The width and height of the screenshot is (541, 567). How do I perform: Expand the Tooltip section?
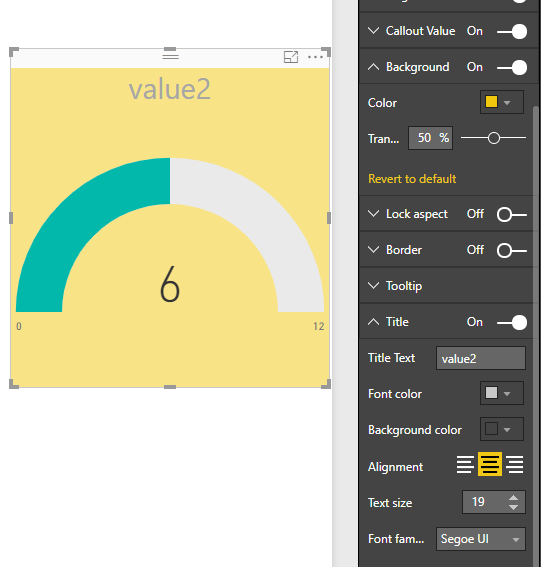[x=373, y=286]
